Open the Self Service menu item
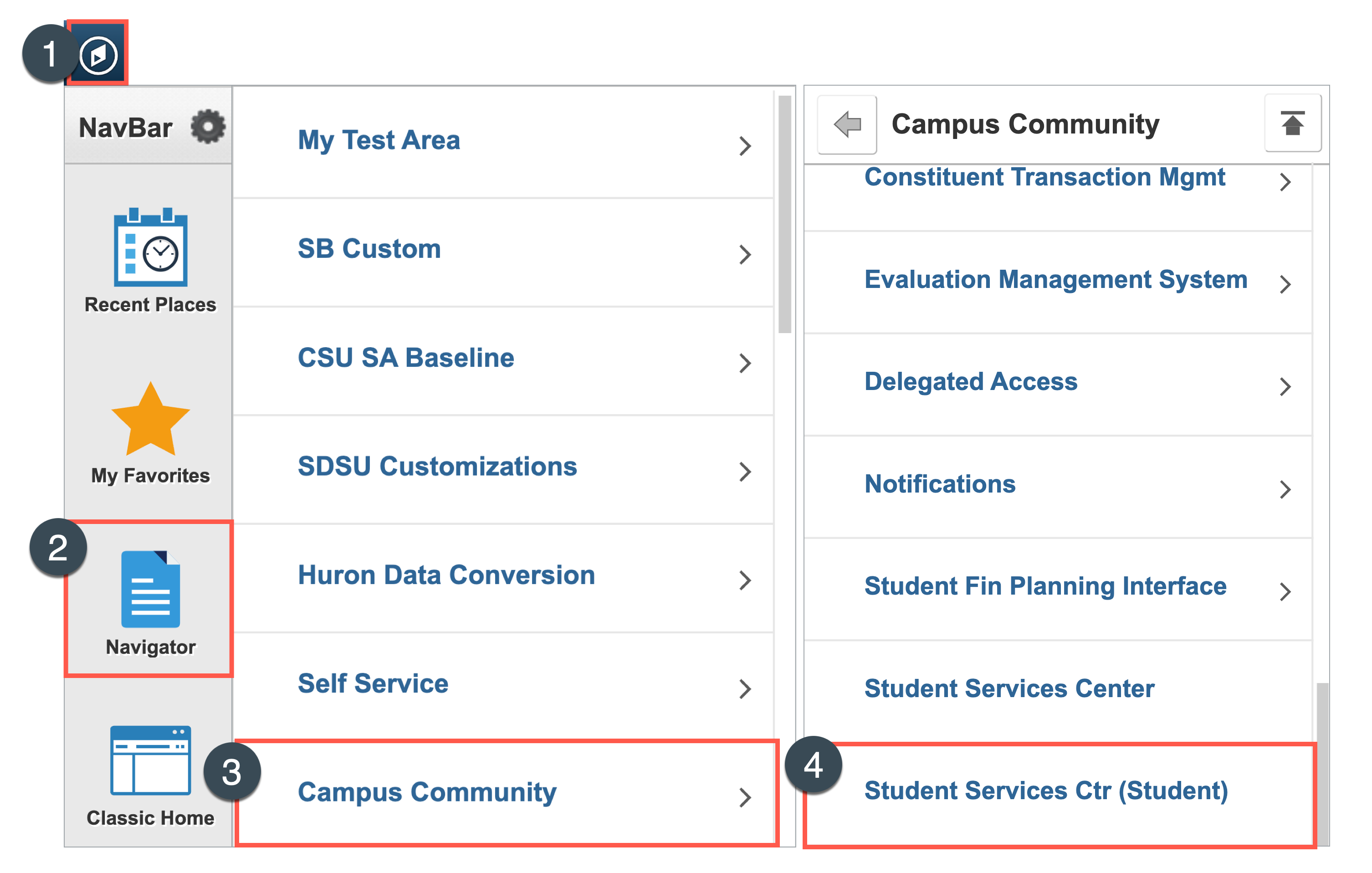The image size is (1372, 873). (x=373, y=684)
